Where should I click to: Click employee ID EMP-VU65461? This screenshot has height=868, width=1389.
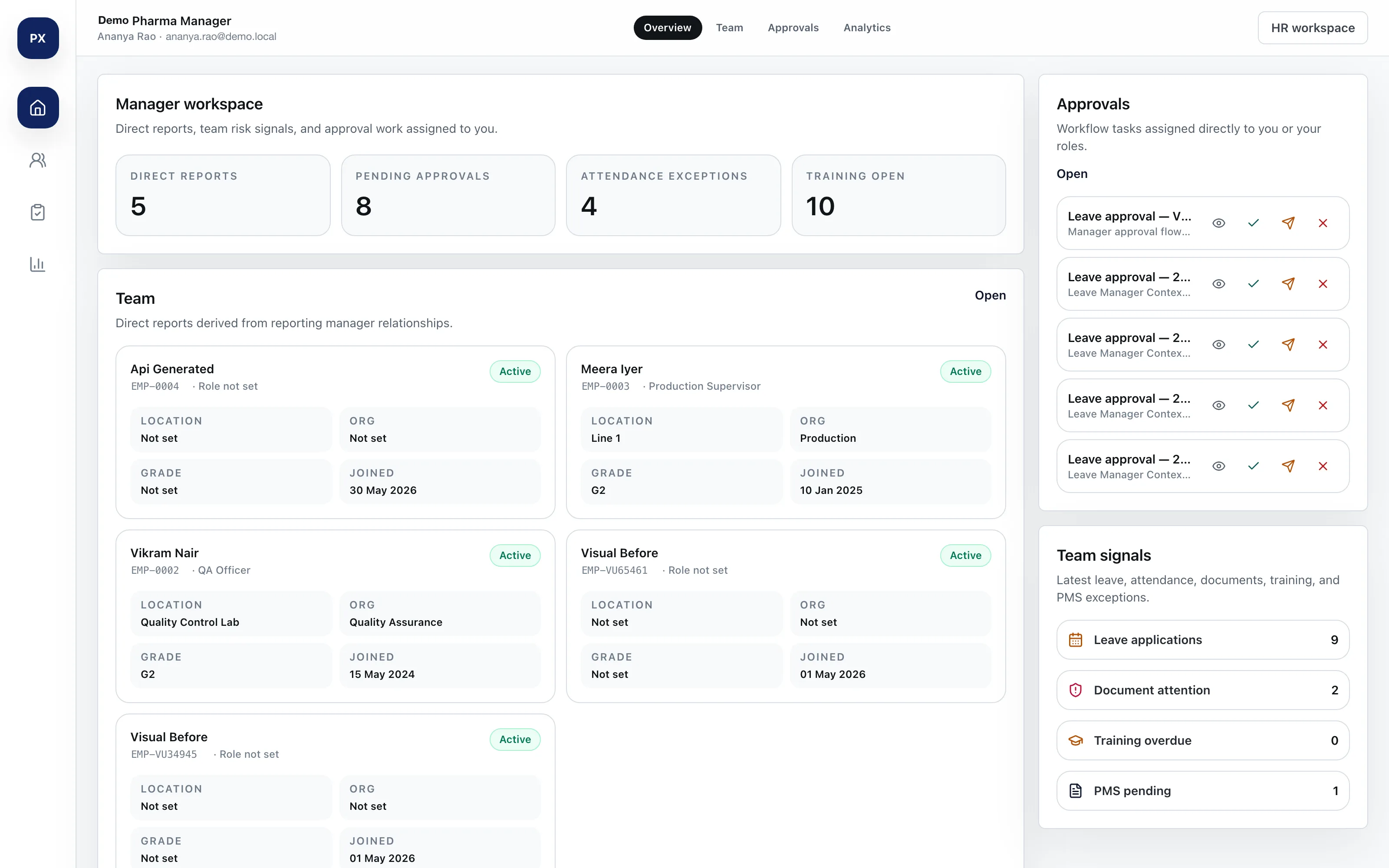pyautogui.click(x=615, y=570)
